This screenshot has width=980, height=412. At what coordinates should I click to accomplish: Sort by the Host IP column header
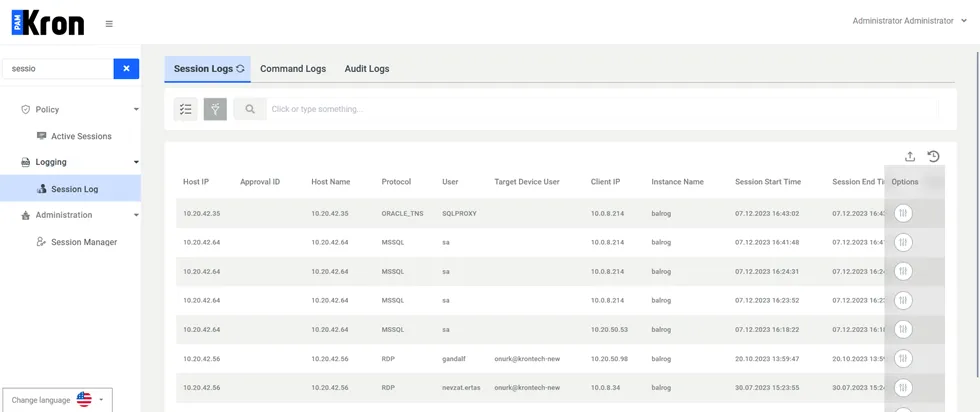click(196, 182)
